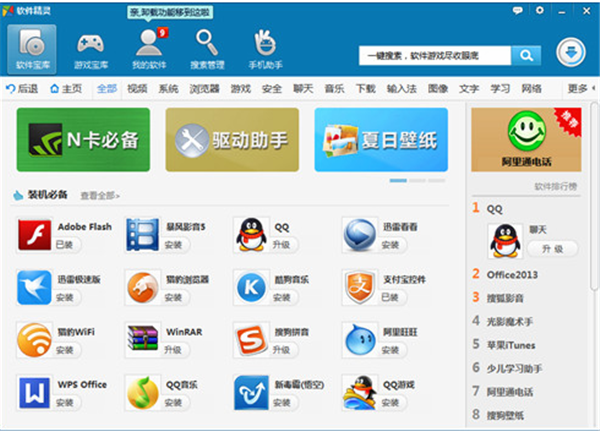Viewport: 600px width, 431px height.
Task: Open Office2013 in ranking list
Action: [512, 274]
